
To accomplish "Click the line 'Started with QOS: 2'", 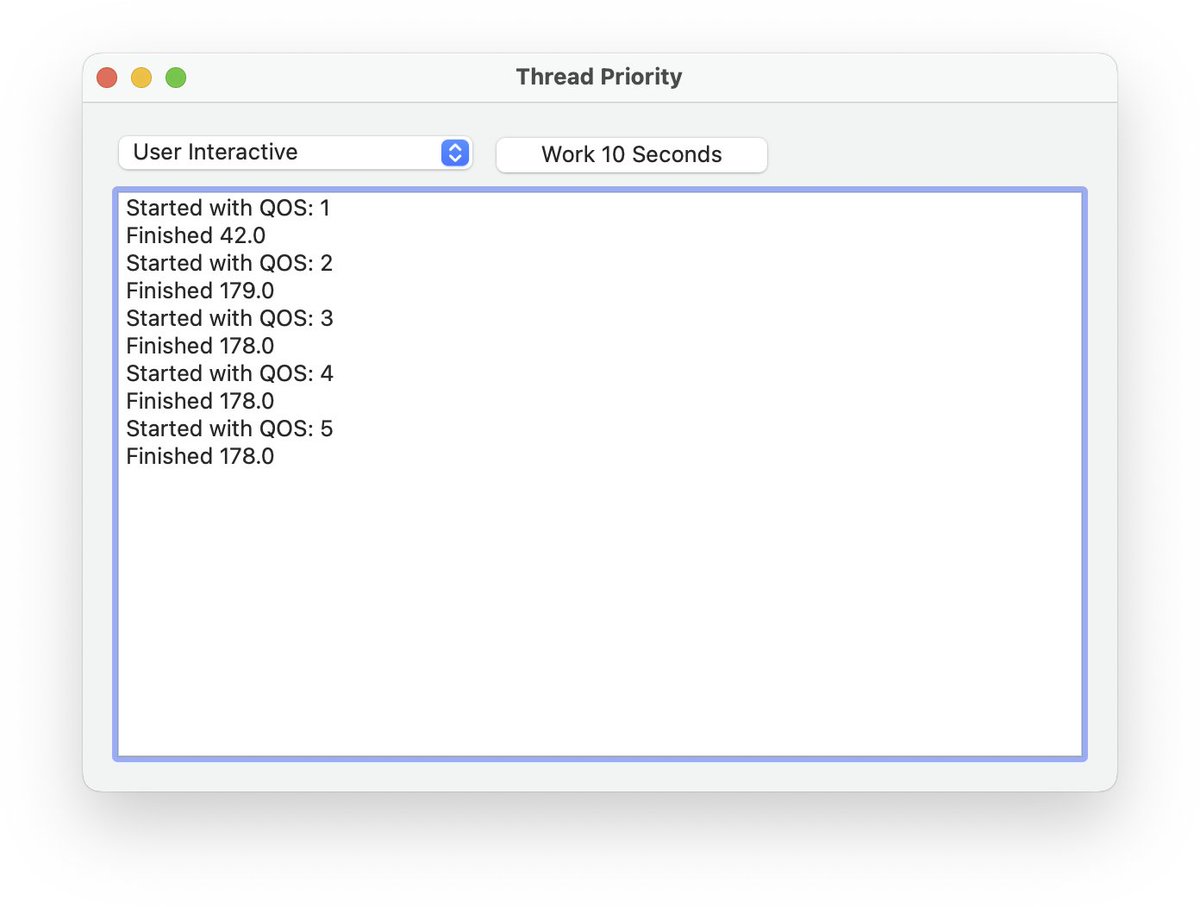I will coord(230,263).
